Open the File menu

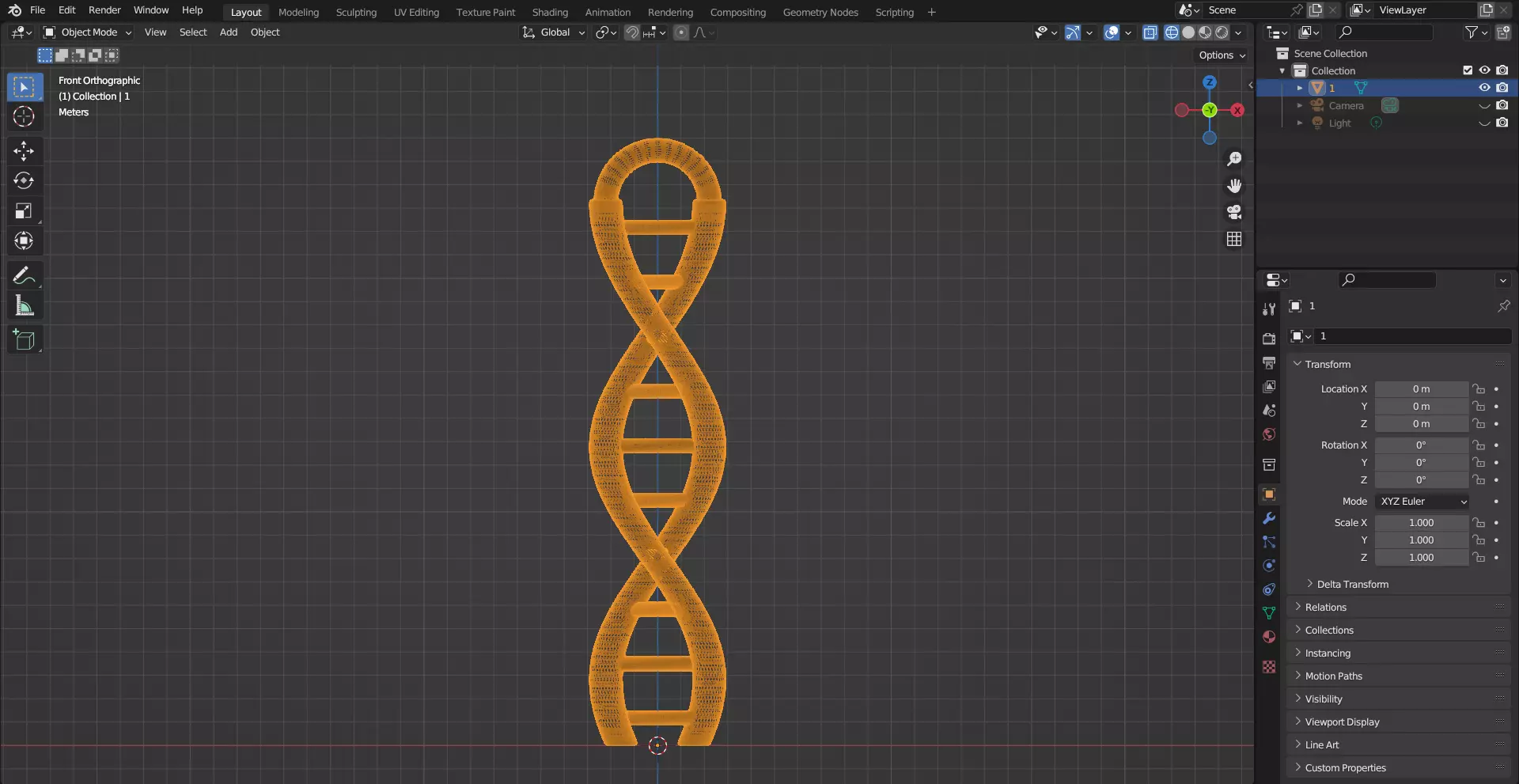(37, 10)
